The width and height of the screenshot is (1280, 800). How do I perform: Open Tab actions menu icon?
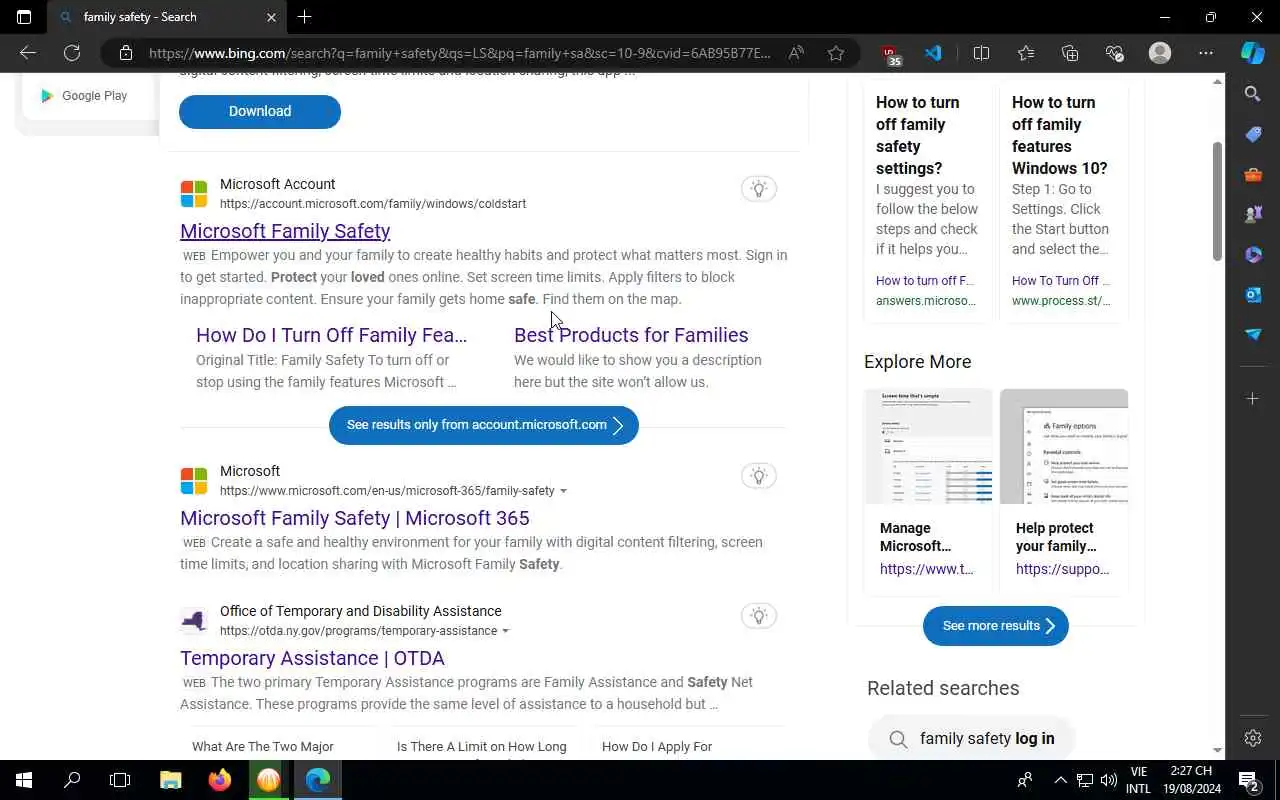(x=24, y=17)
